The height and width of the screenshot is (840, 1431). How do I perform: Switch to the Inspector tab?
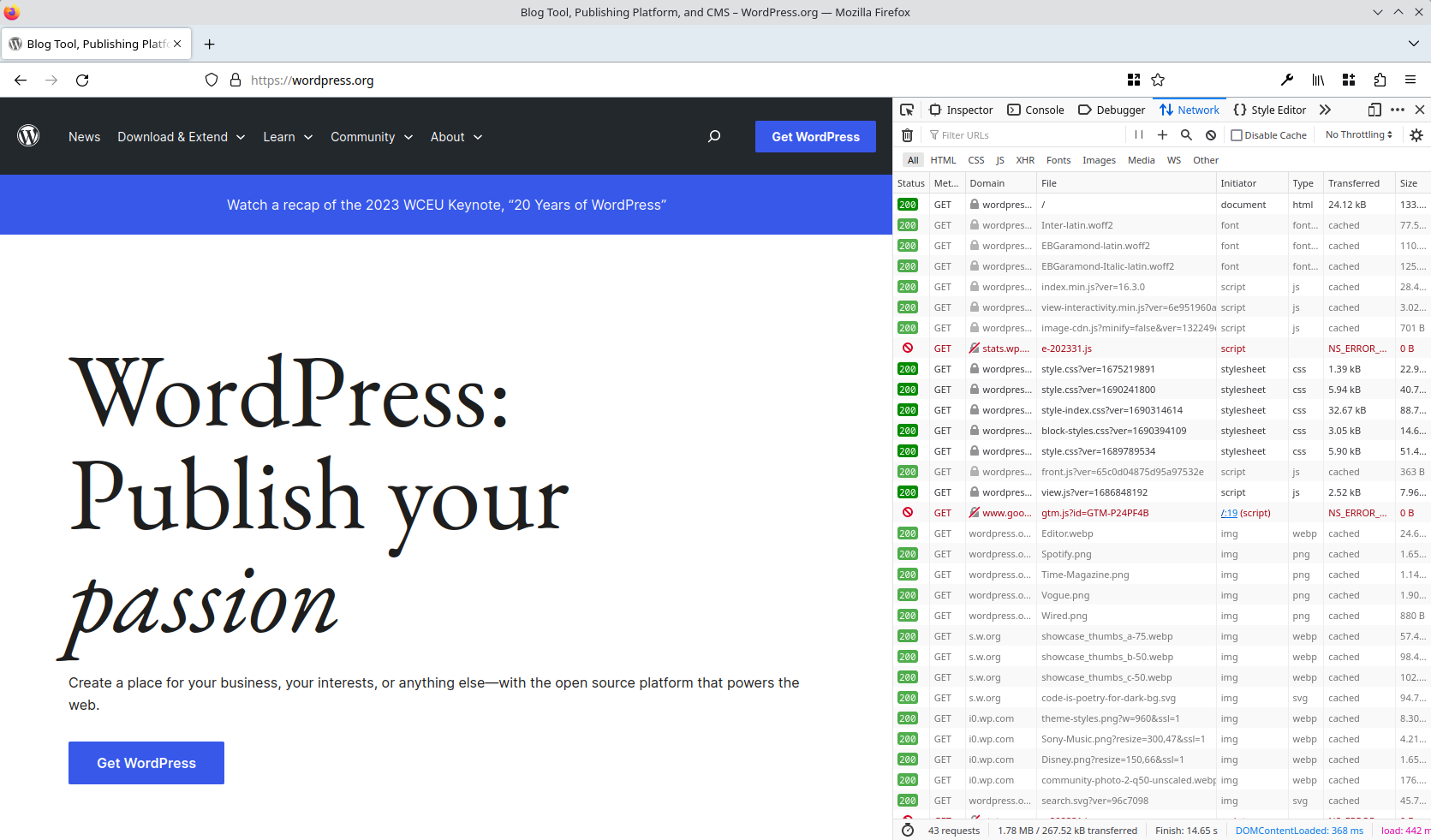[x=961, y=110]
